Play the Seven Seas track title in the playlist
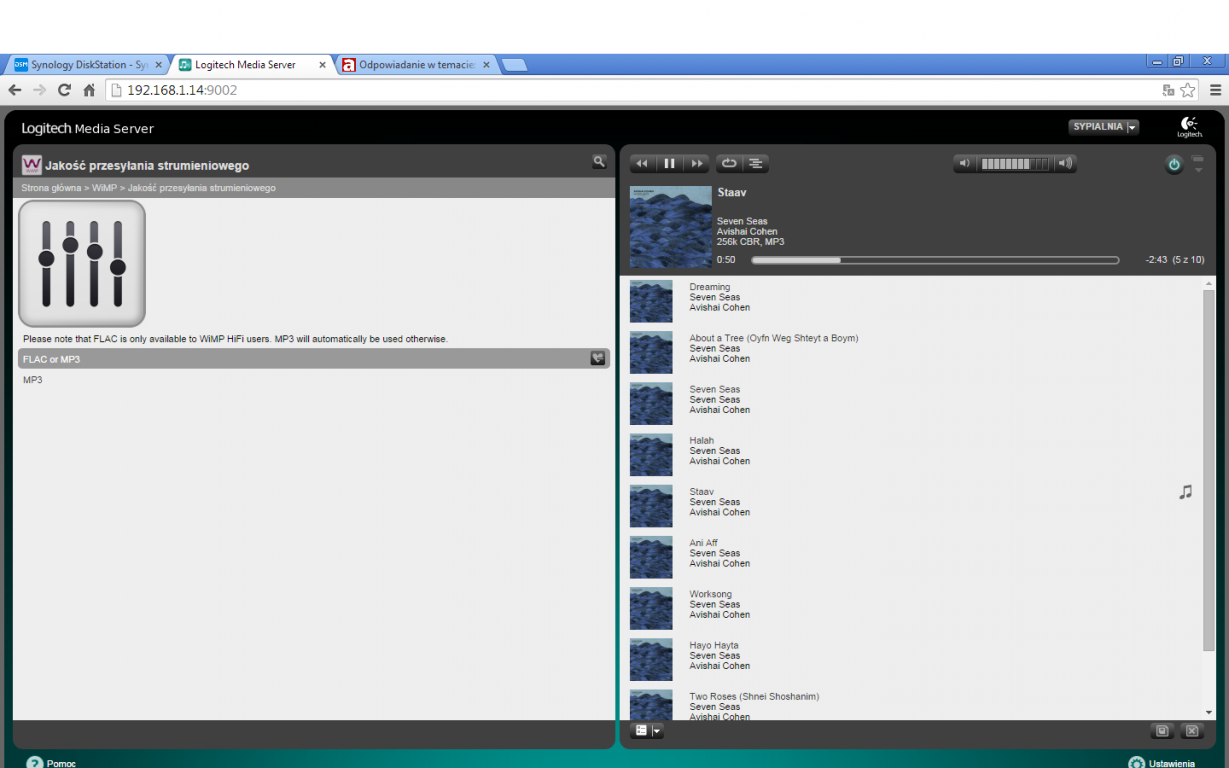Screen dimensions: 1229x768 click(715, 389)
